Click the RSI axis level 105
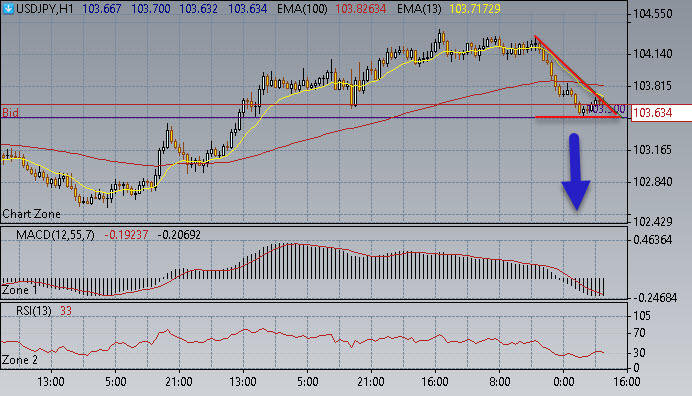Viewport: 692px width, 396px height. (x=642, y=316)
